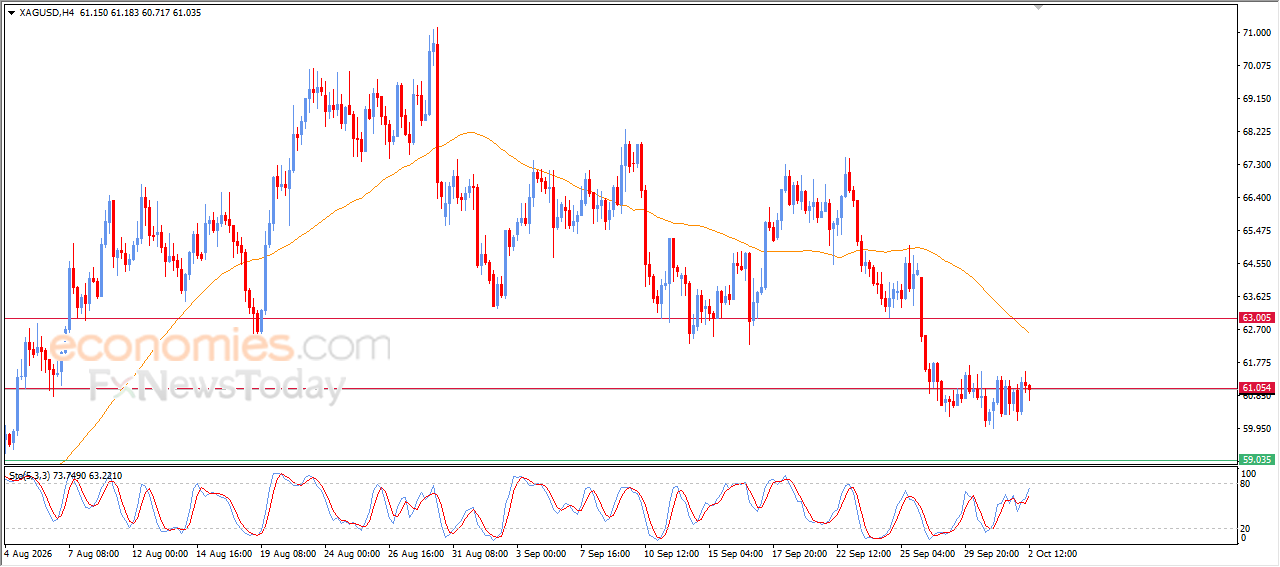
Task: Click the 65.475 price scale value
Action: click(1256, 231)
